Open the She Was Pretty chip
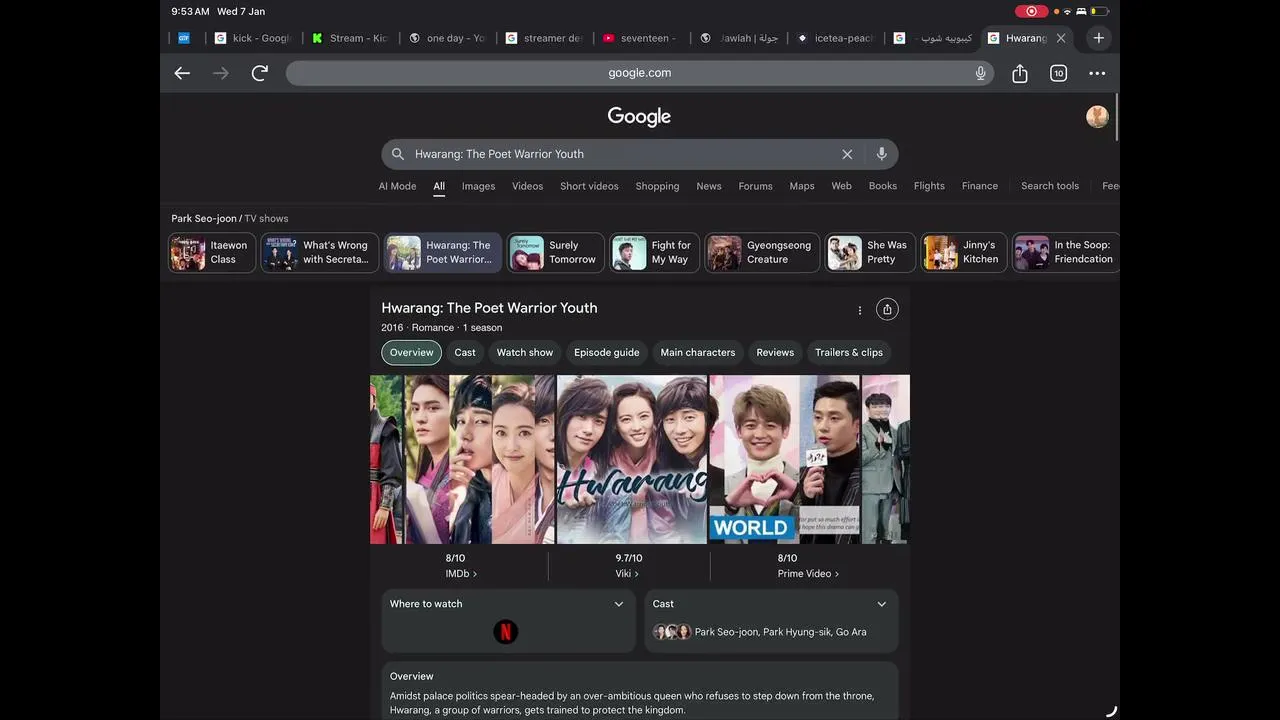1280x720 pixels. (x=870, y=253)
